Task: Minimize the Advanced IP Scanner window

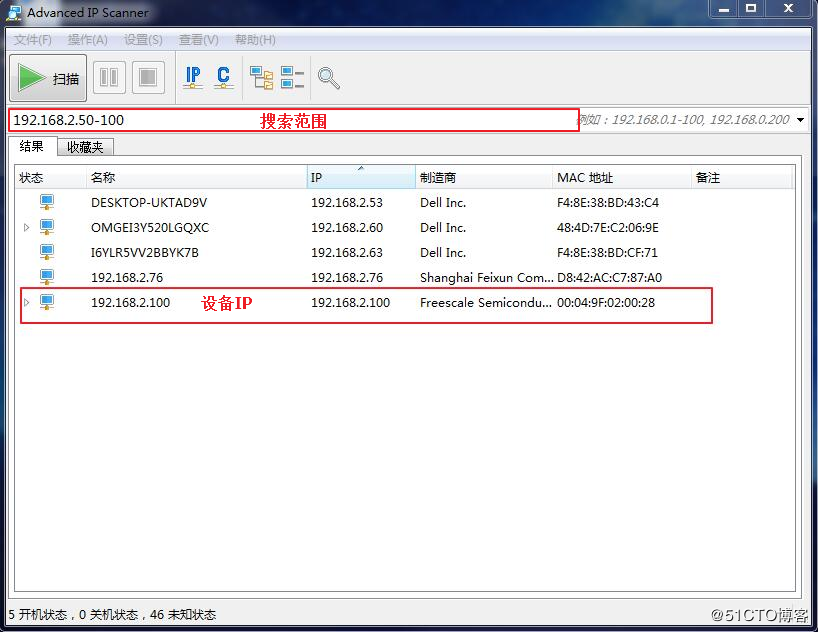Action: coord(724,9)
